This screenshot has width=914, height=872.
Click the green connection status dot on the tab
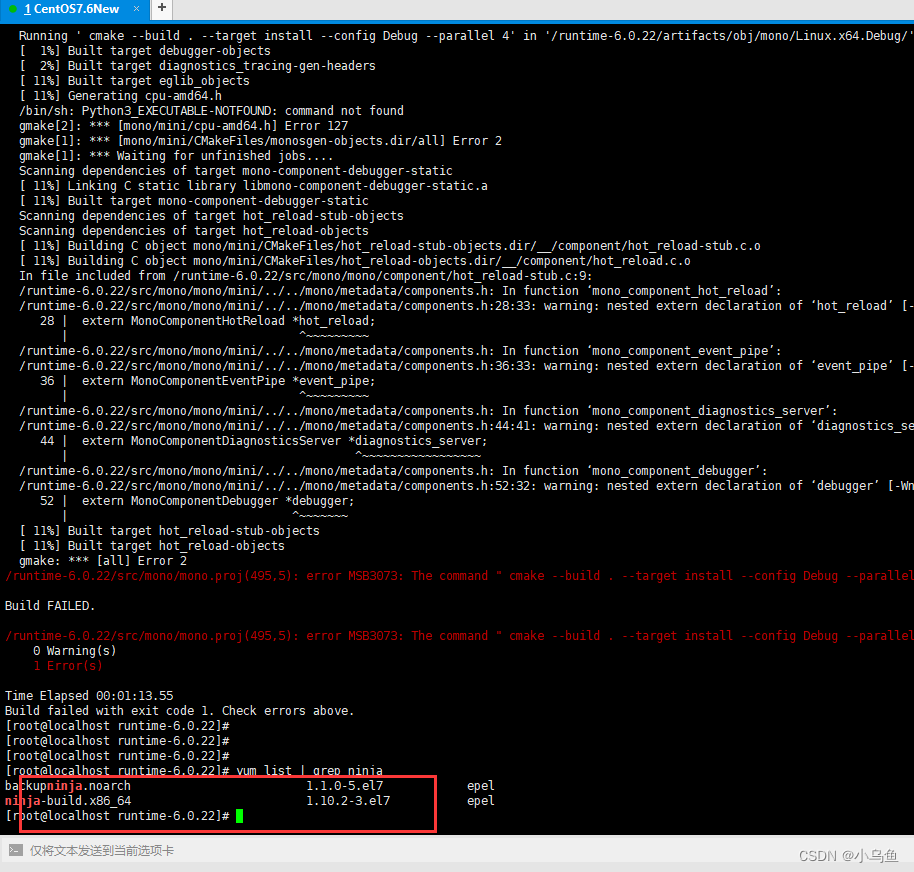12,10
